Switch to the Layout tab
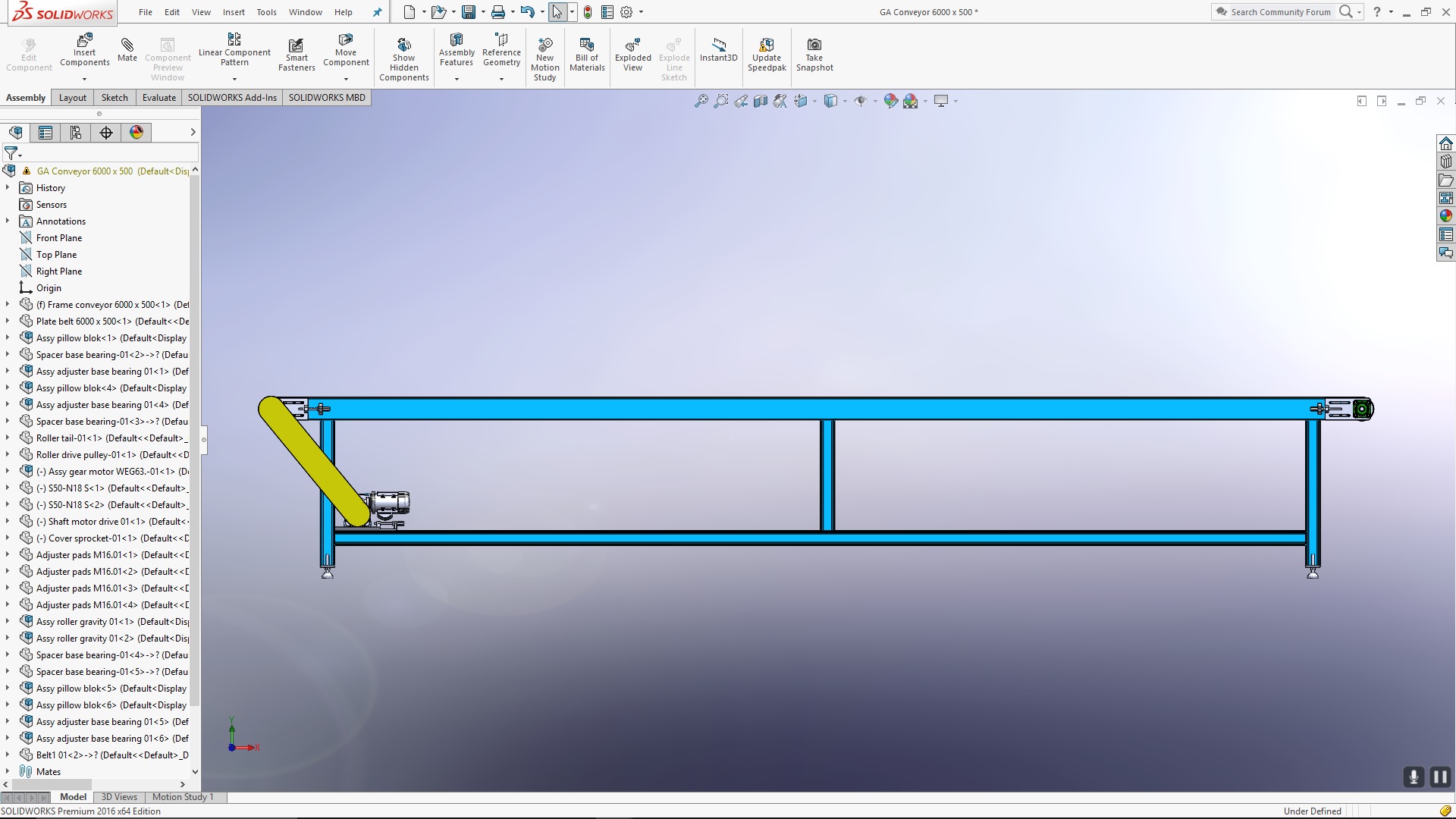 (x=73, y=98)
